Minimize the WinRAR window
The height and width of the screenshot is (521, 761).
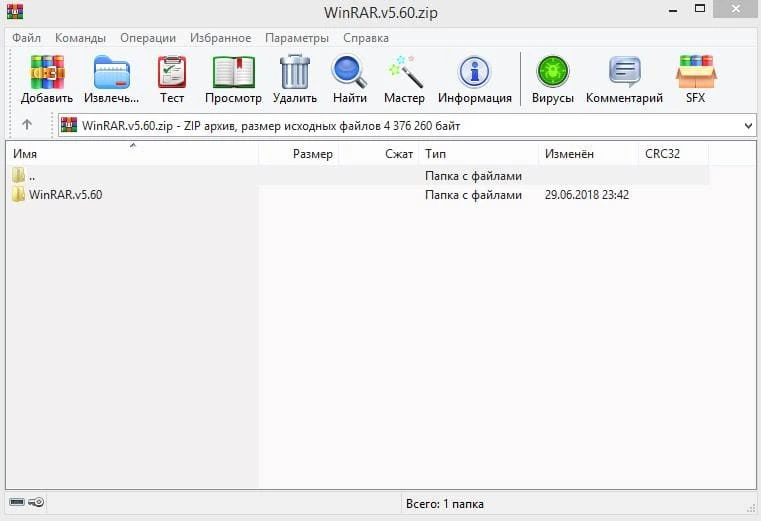(x=673, y=10)
